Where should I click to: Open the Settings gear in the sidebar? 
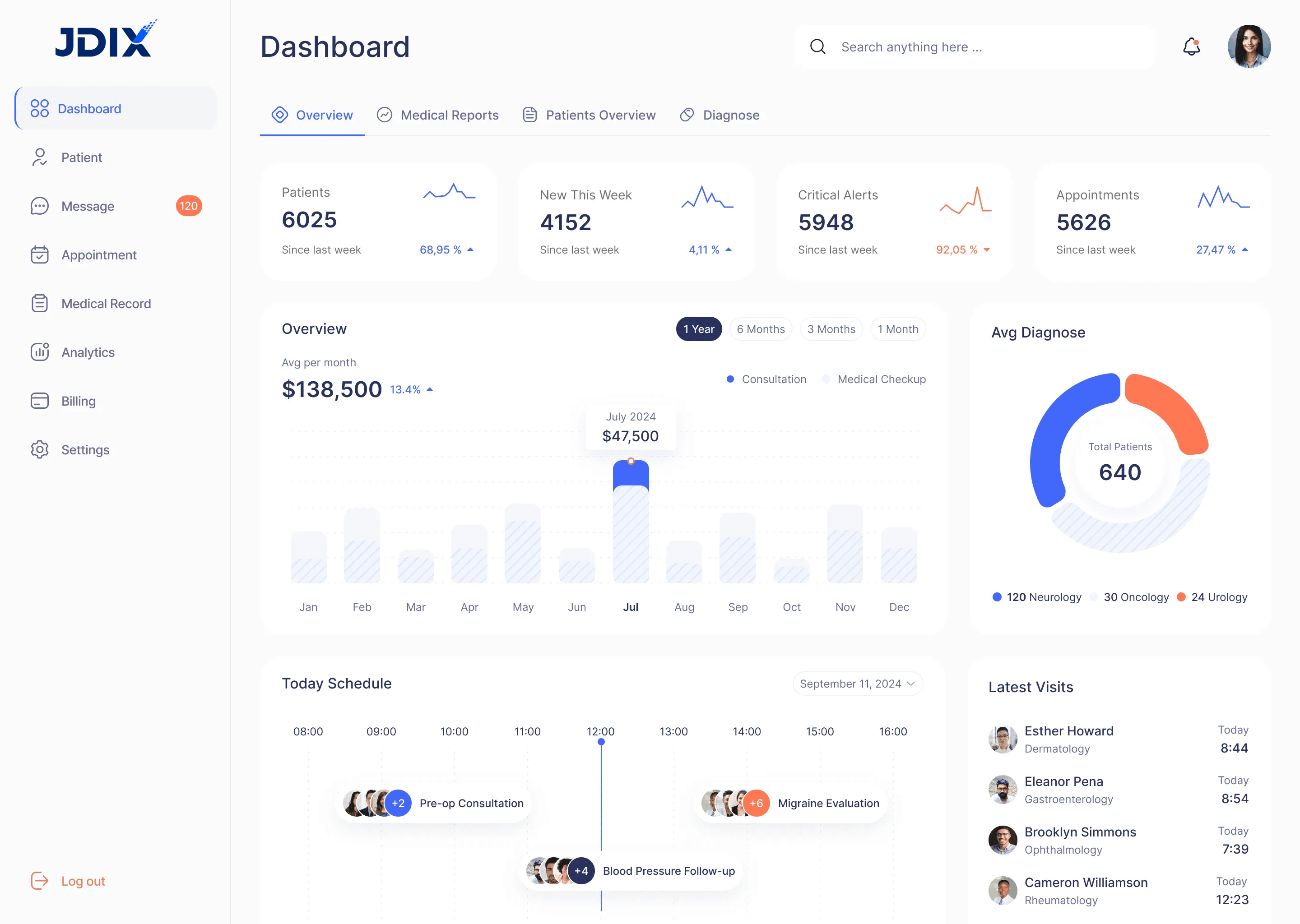point(39,449)
